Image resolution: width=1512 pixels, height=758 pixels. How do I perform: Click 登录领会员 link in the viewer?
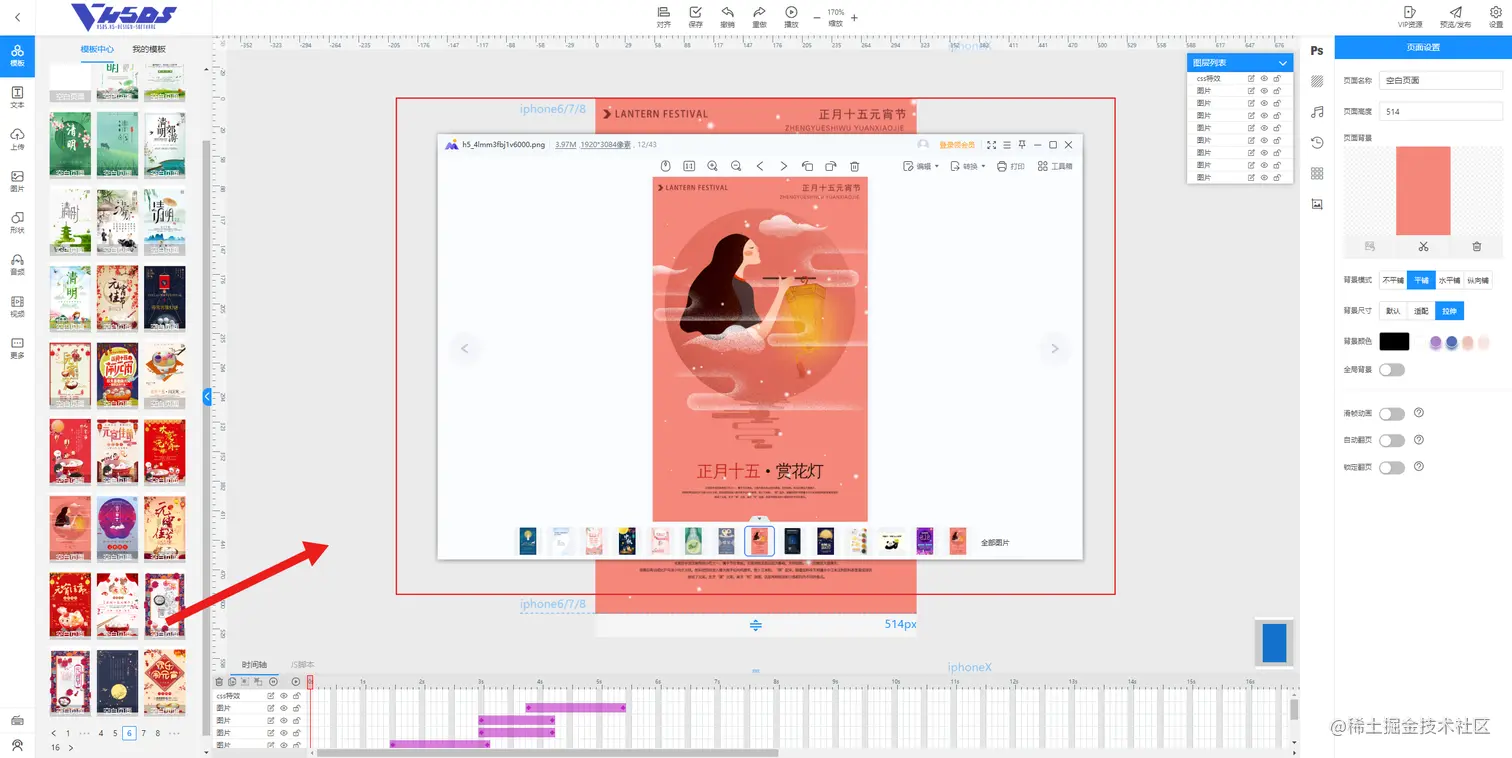click(x=956, y=145)
